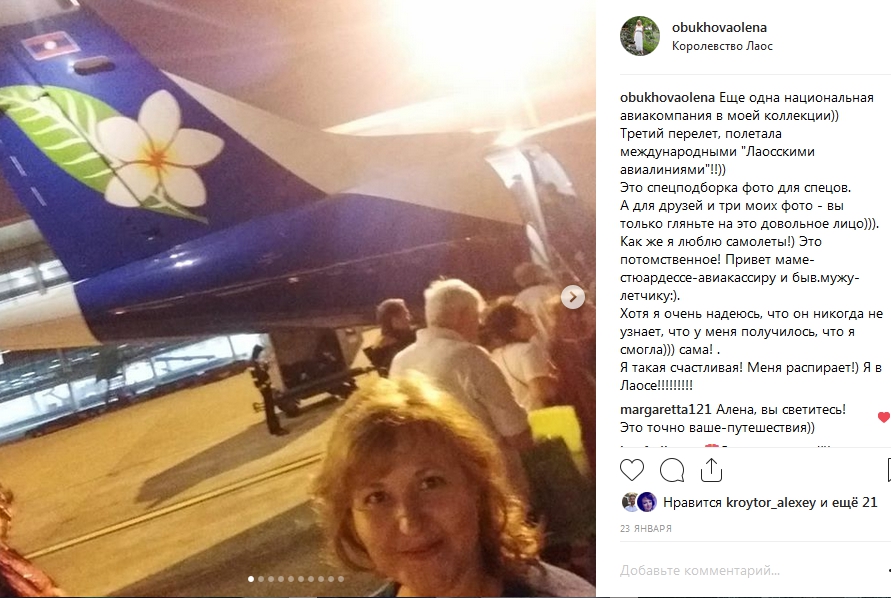891x598 pixels.
Task: Like the post with the heart icon
Action: 631,470
